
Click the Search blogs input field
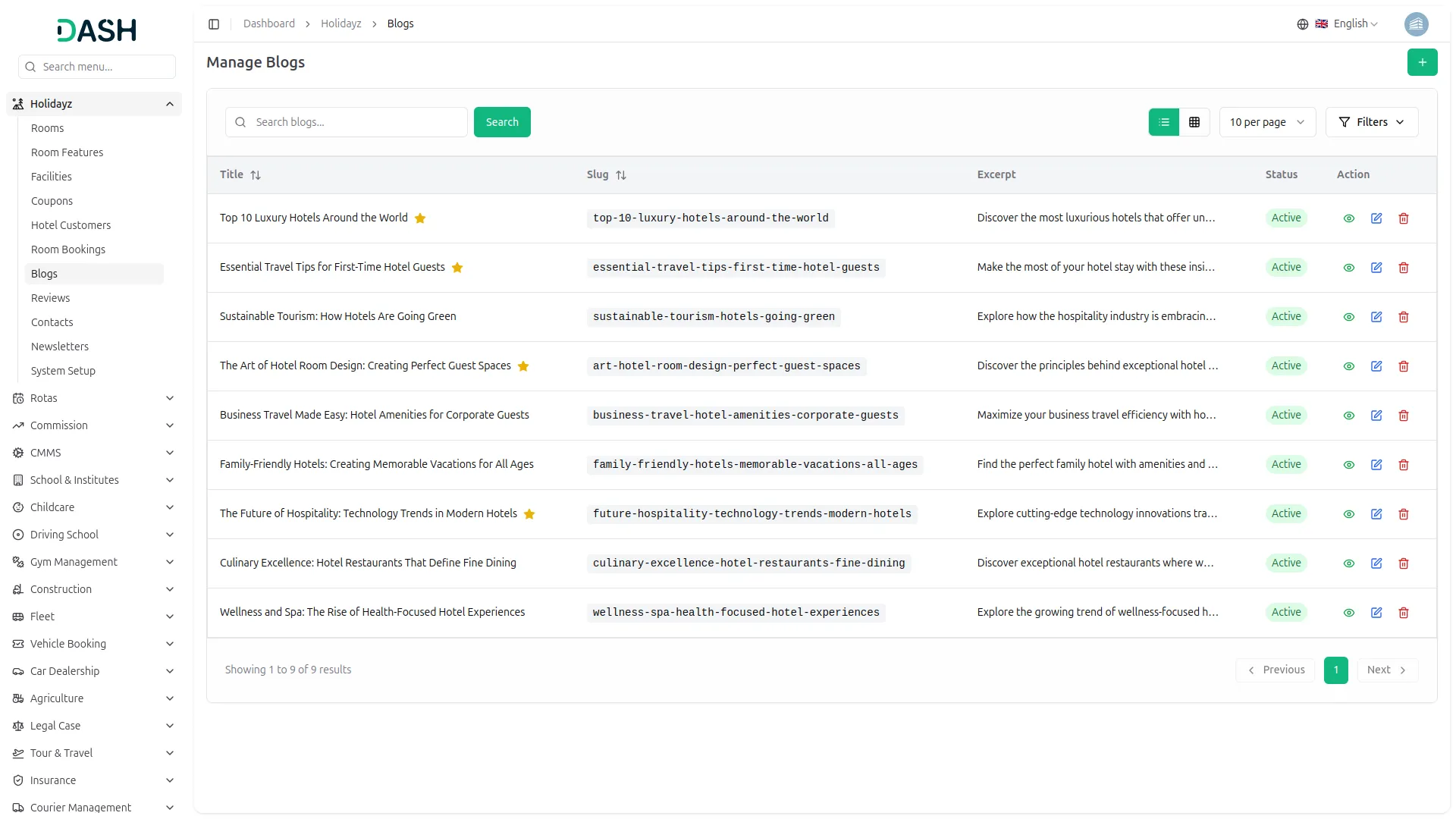tap(356, 122)
